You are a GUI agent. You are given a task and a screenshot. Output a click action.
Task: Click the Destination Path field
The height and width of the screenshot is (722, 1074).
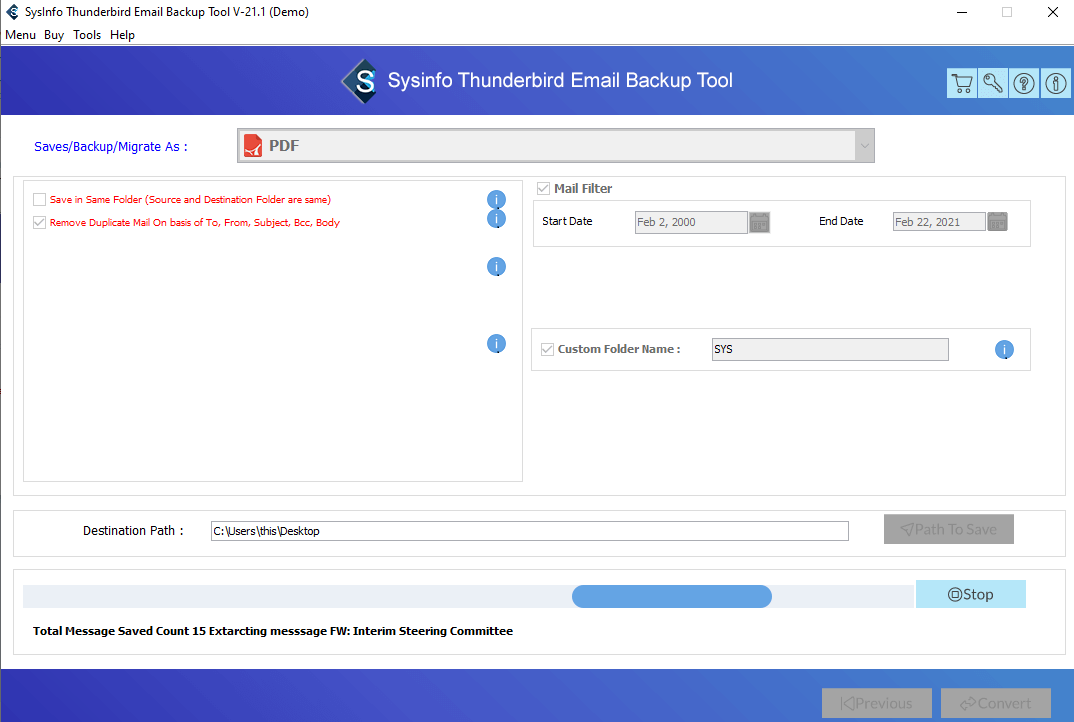529,531
